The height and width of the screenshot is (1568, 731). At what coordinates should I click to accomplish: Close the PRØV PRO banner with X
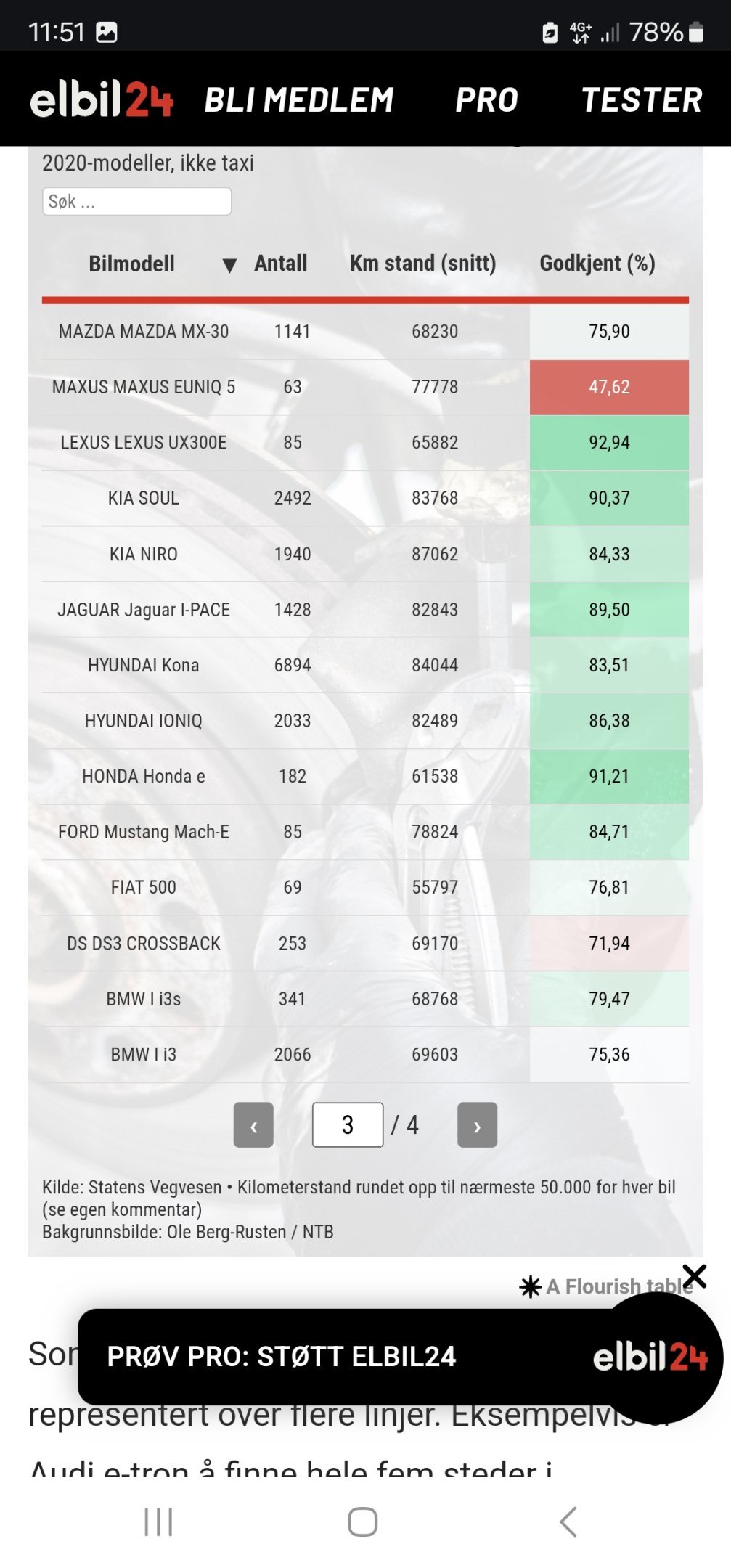click(x=695, y=1275)
